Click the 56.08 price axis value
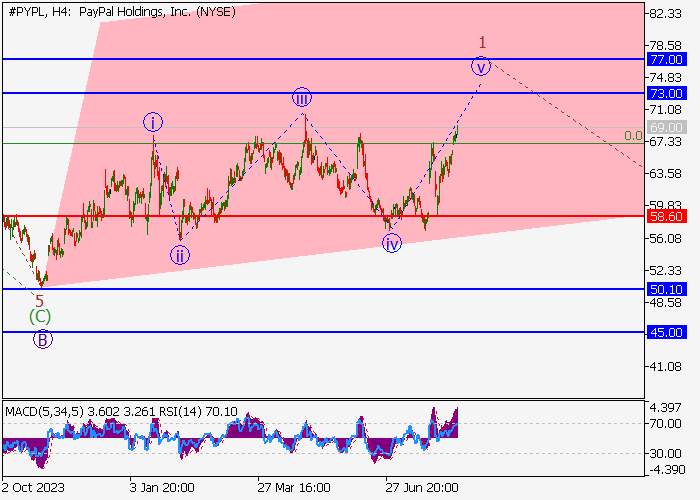Screen dimensions: 700x500 tap(665, 238)
